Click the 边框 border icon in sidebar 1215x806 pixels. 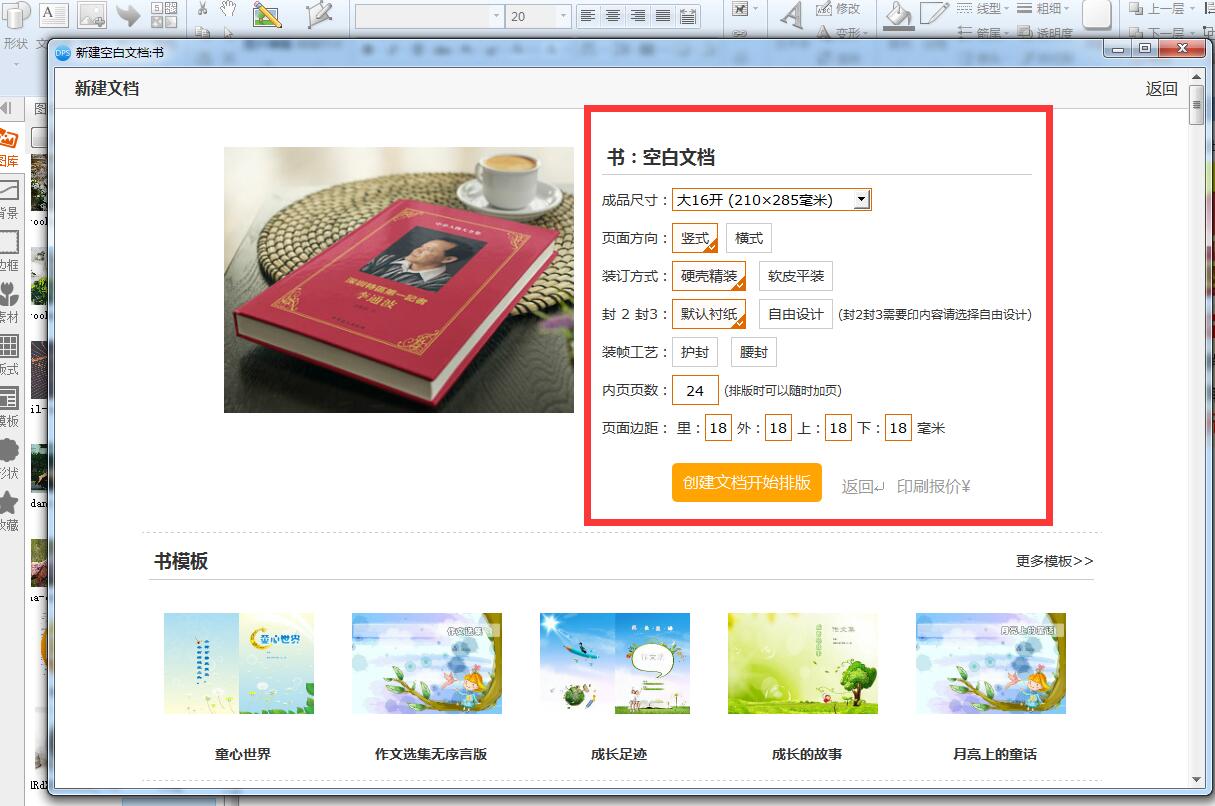[9, 243]
